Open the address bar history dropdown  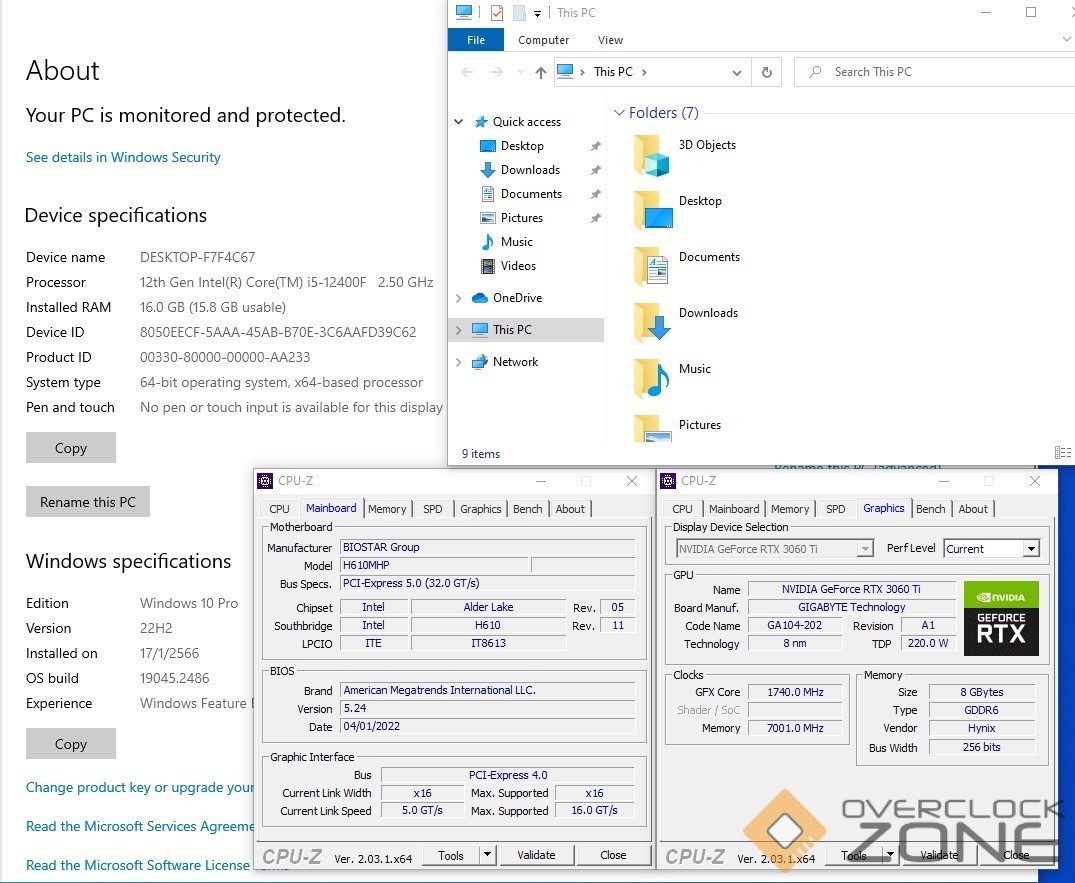tap(736, 73)
